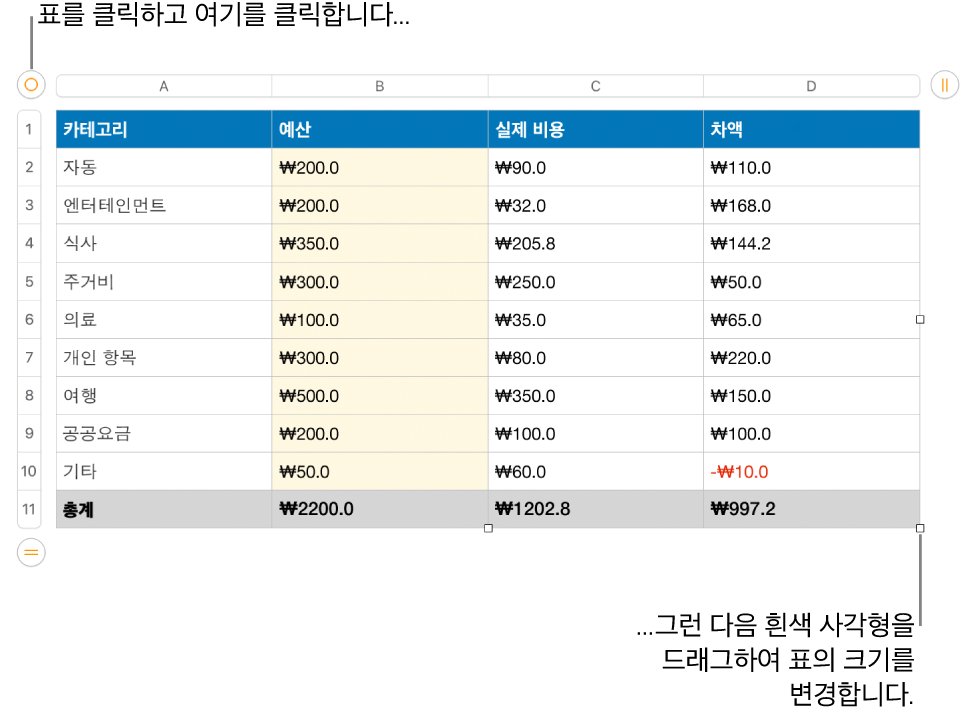This screenshot has height=716, width=971.
Task: Select the 총계 footer cell
Action: pos(163,509)
